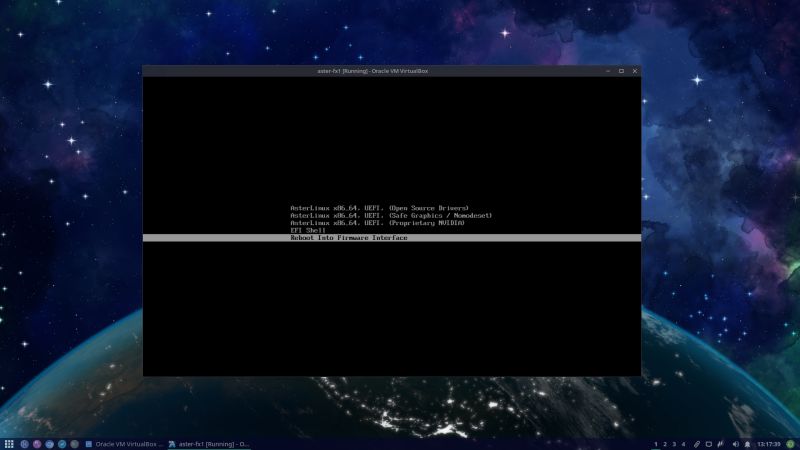800x450 pixels.
Task: Switch to workspace 4
Action: tap(683, 444)
